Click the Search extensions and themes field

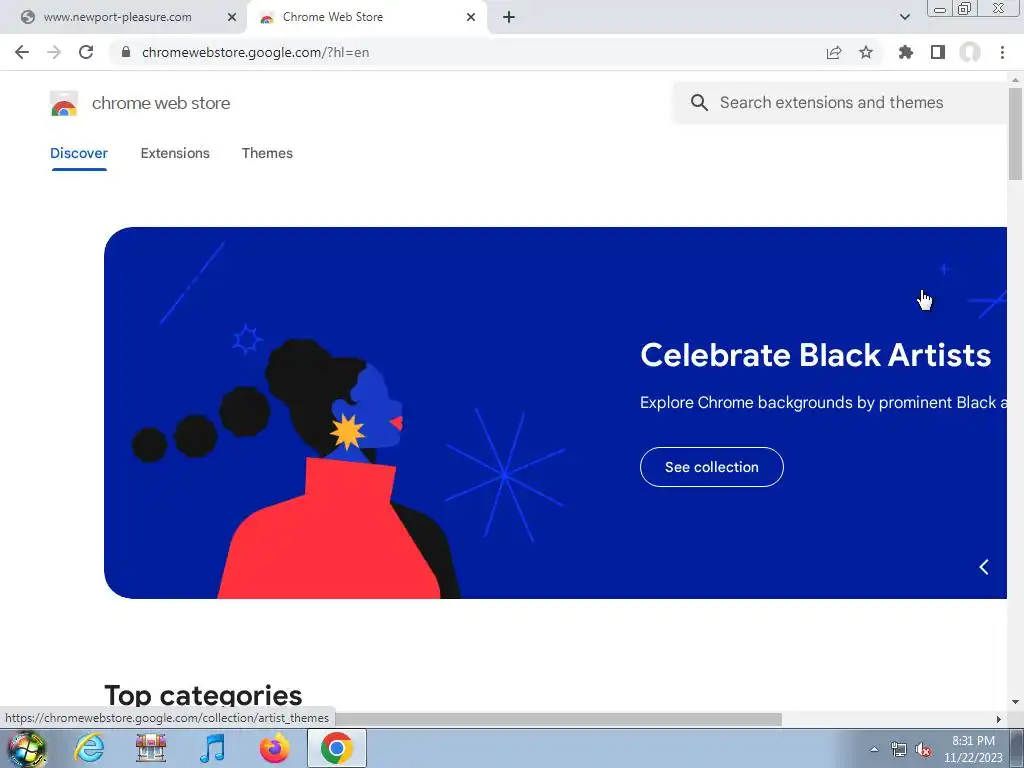[842, 103]
